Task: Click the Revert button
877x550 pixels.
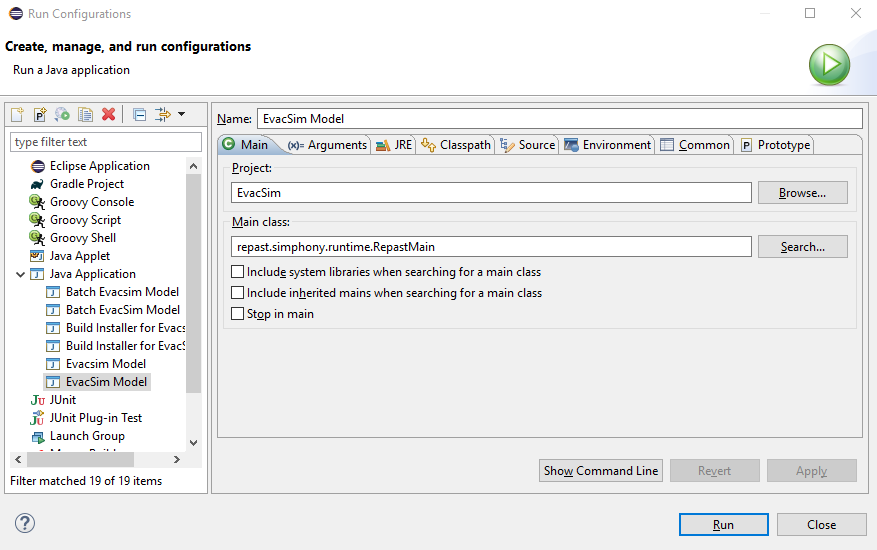Action: click(x=714, y=471)
